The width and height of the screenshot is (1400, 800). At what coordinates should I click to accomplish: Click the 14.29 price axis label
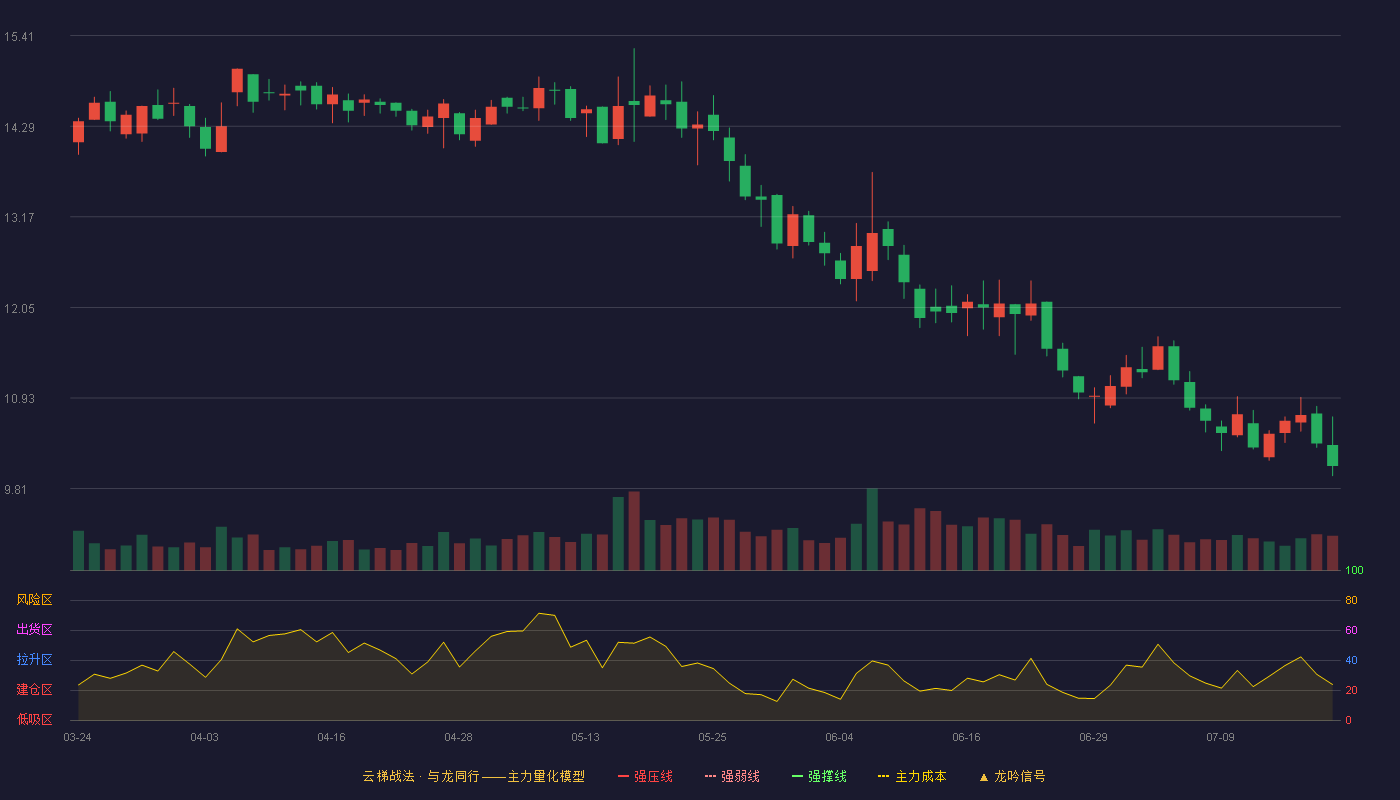[19, 127]
